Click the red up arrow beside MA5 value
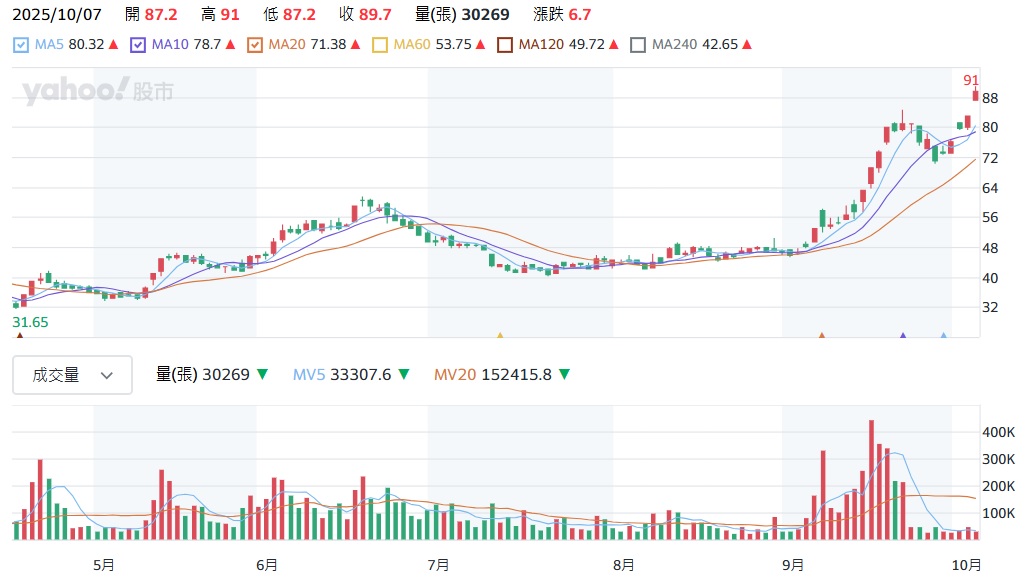The image size is (1025, 581). [x=114, y=45]
